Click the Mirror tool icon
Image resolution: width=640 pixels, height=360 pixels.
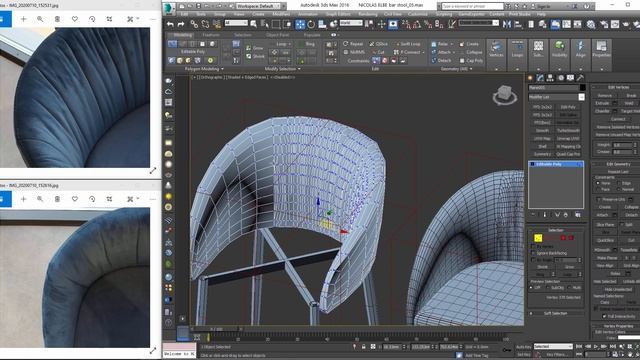507,24
